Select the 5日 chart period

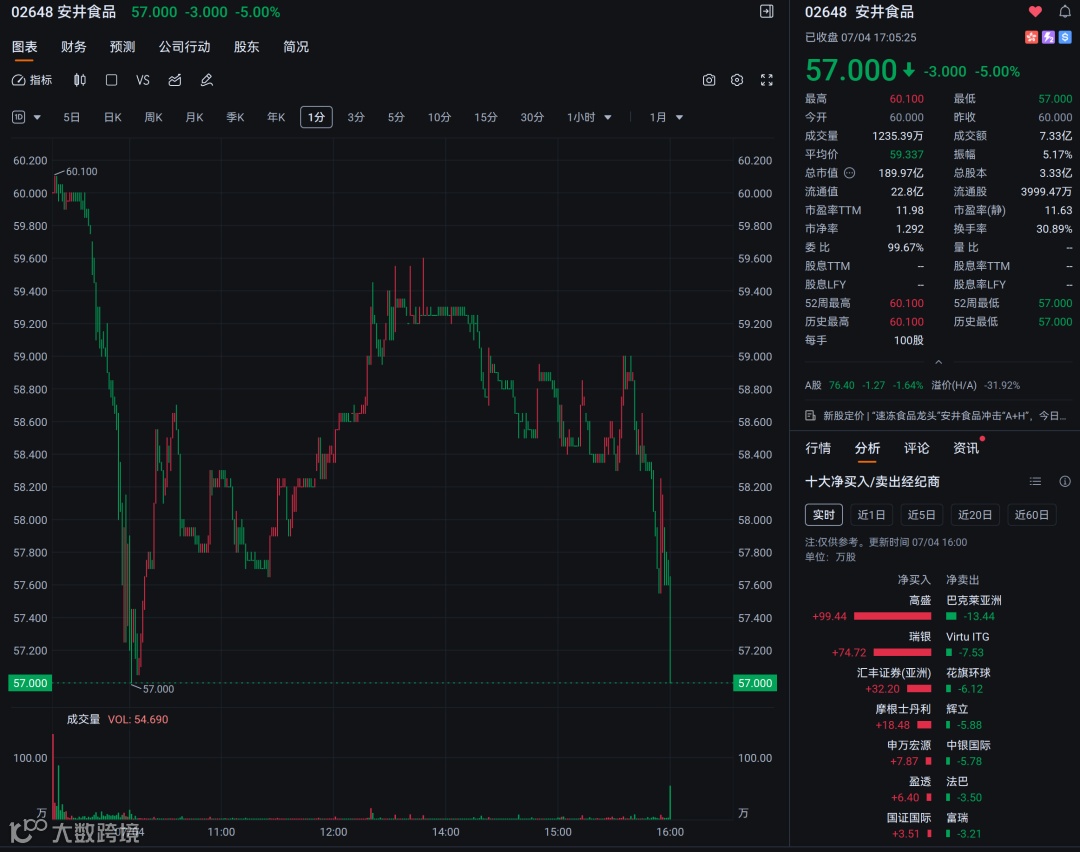72,117
